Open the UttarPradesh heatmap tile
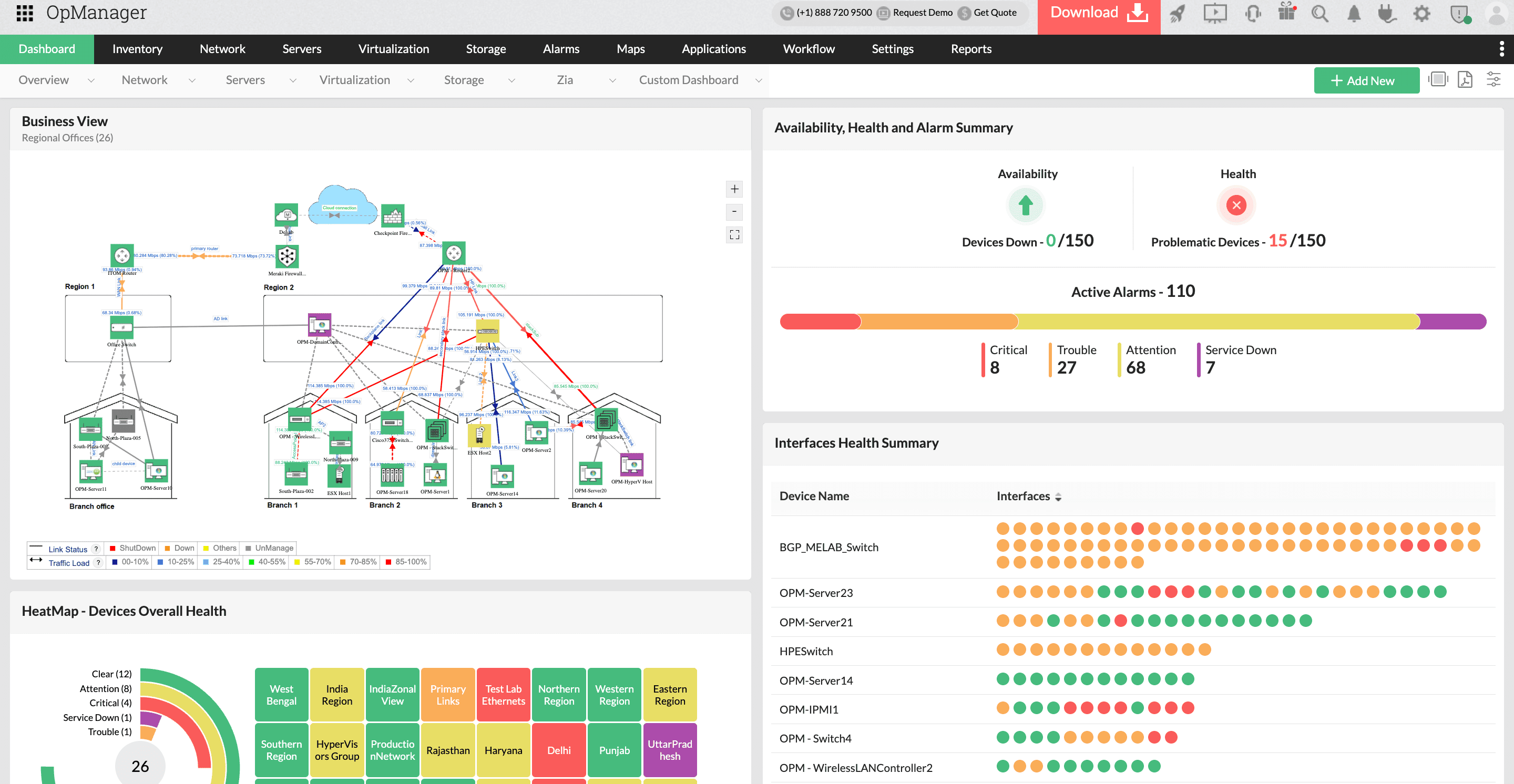This screenshot has height=784, width=1514. point(669,750)
